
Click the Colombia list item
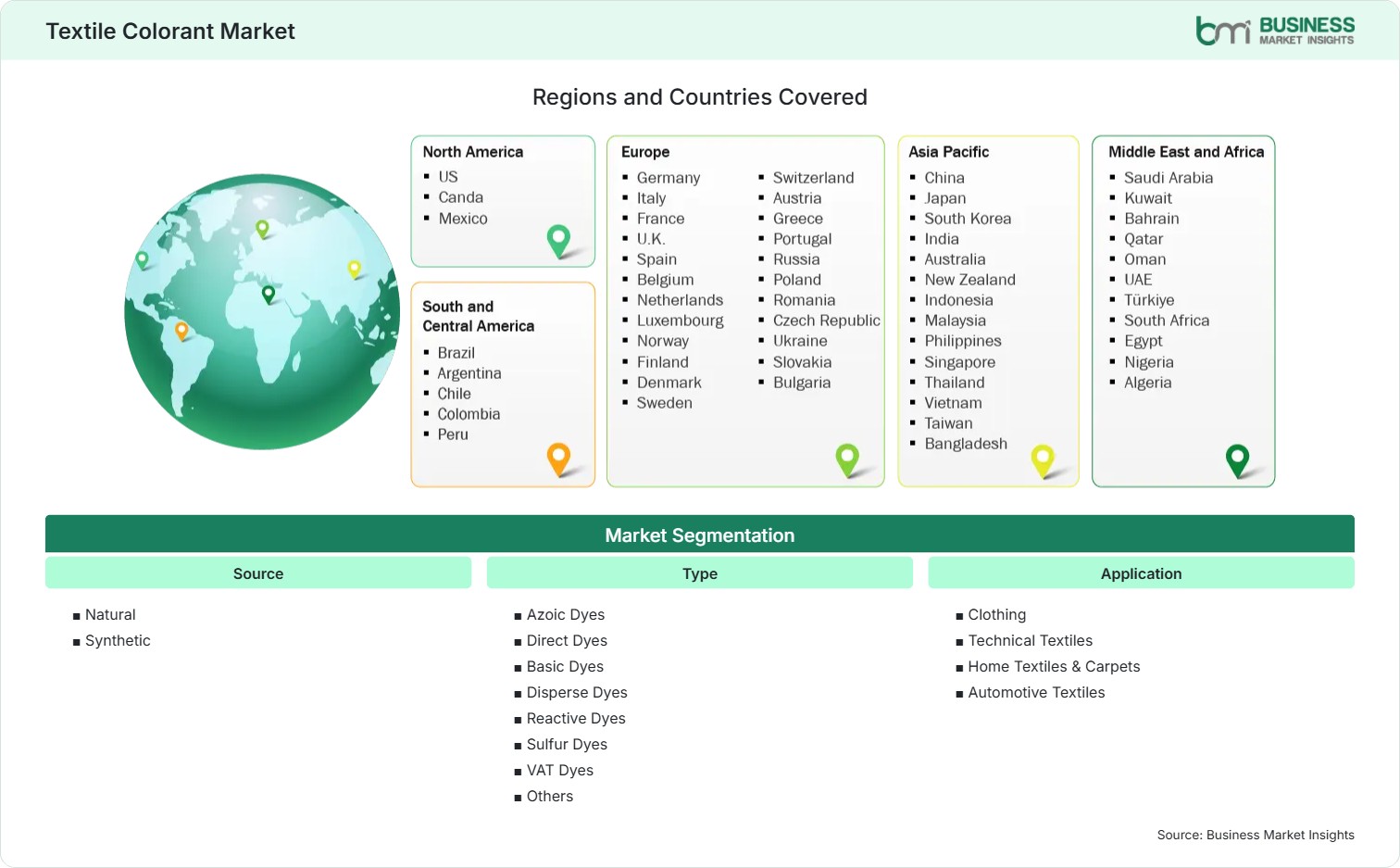469,414
